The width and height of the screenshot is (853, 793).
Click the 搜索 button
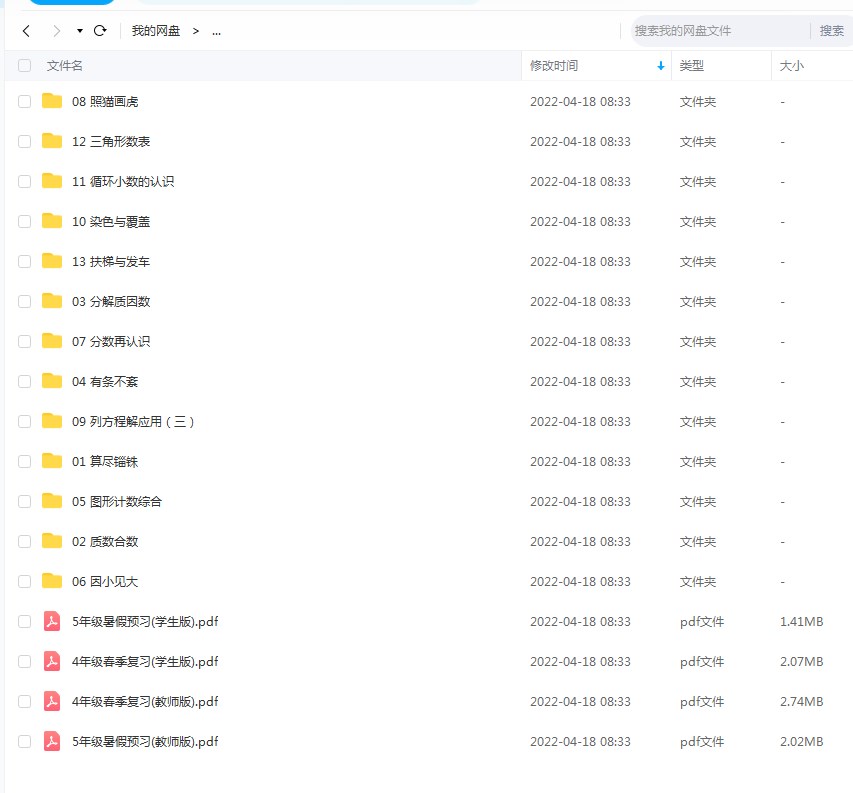(x=831, y=31)
